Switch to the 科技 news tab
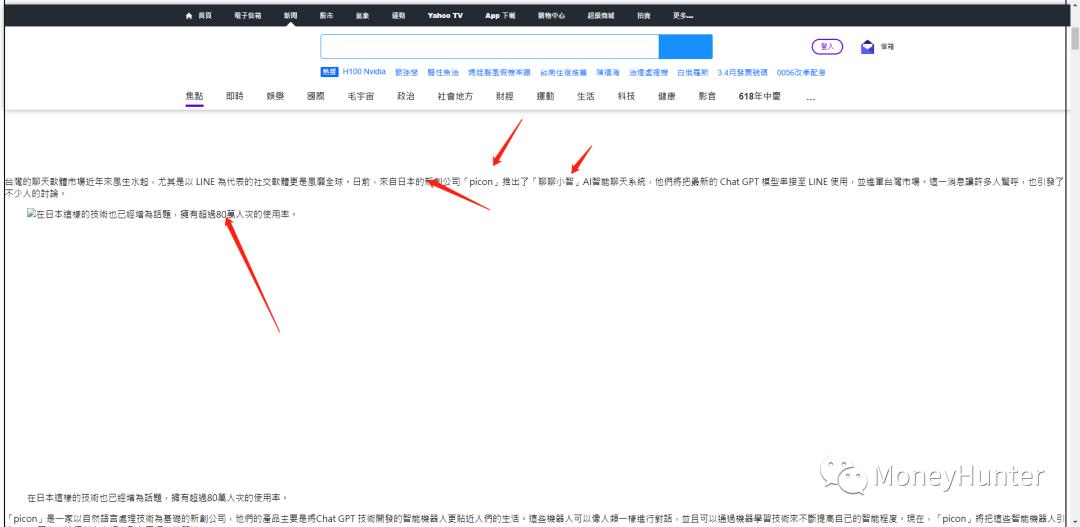This screenshot has width=1080, height=527. [626, 97]
